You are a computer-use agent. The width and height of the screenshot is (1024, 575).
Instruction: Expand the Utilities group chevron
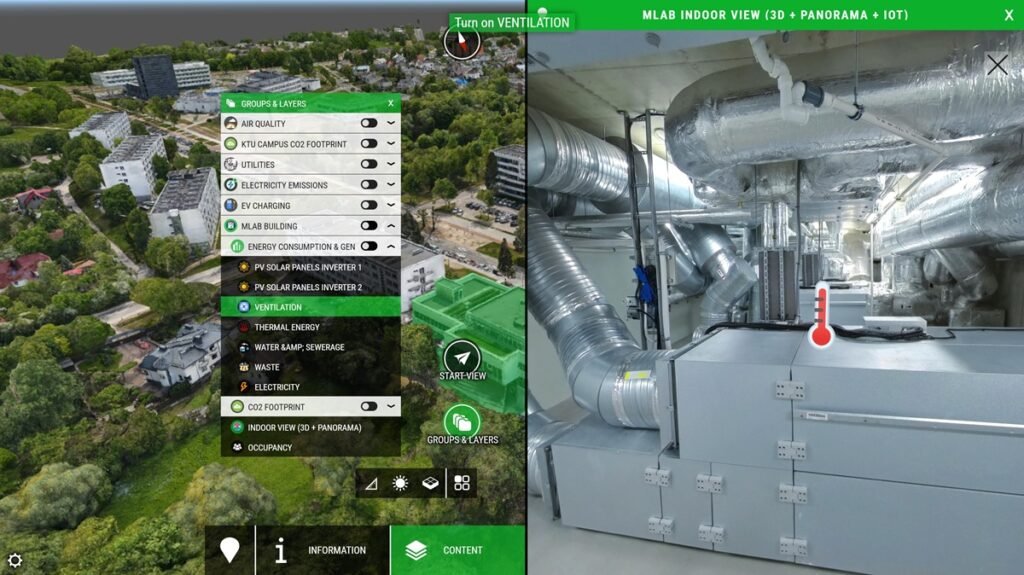(x=391, y=165)
